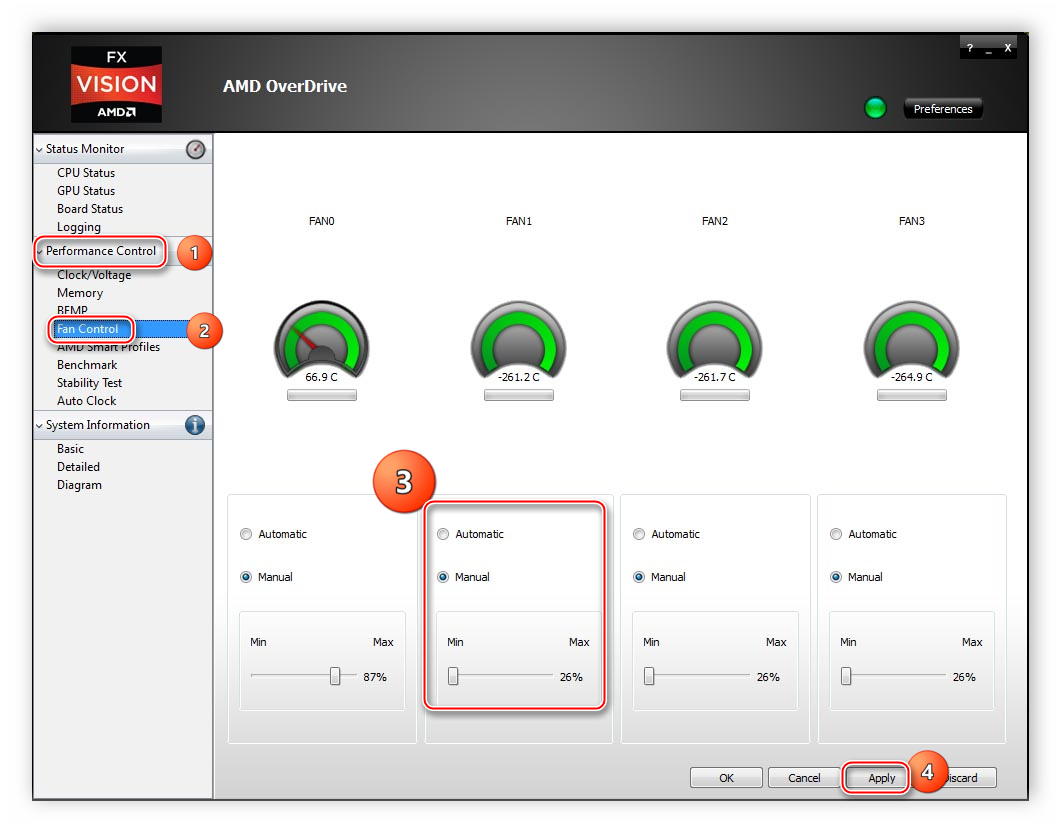Open the Stability Test page

89,383
